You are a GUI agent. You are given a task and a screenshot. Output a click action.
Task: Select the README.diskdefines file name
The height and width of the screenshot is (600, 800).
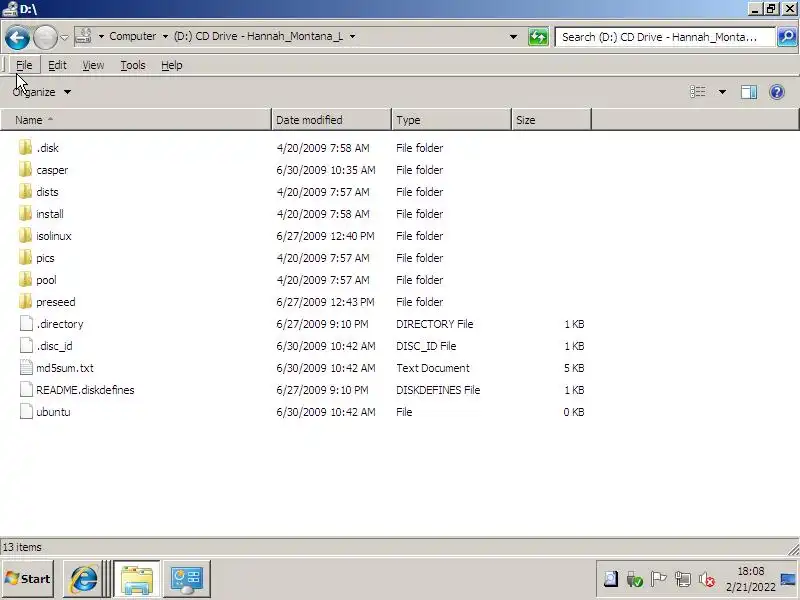[85, 390]
